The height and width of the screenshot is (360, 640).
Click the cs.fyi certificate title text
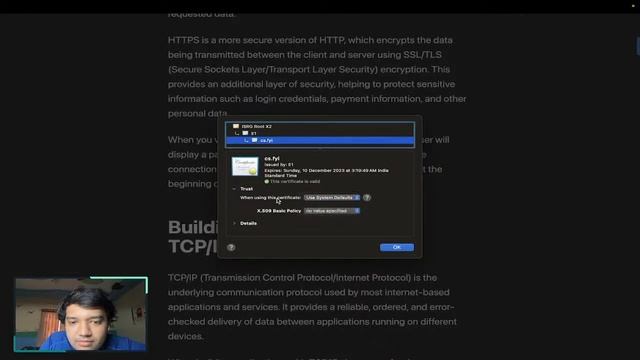(x=272, y=159)
